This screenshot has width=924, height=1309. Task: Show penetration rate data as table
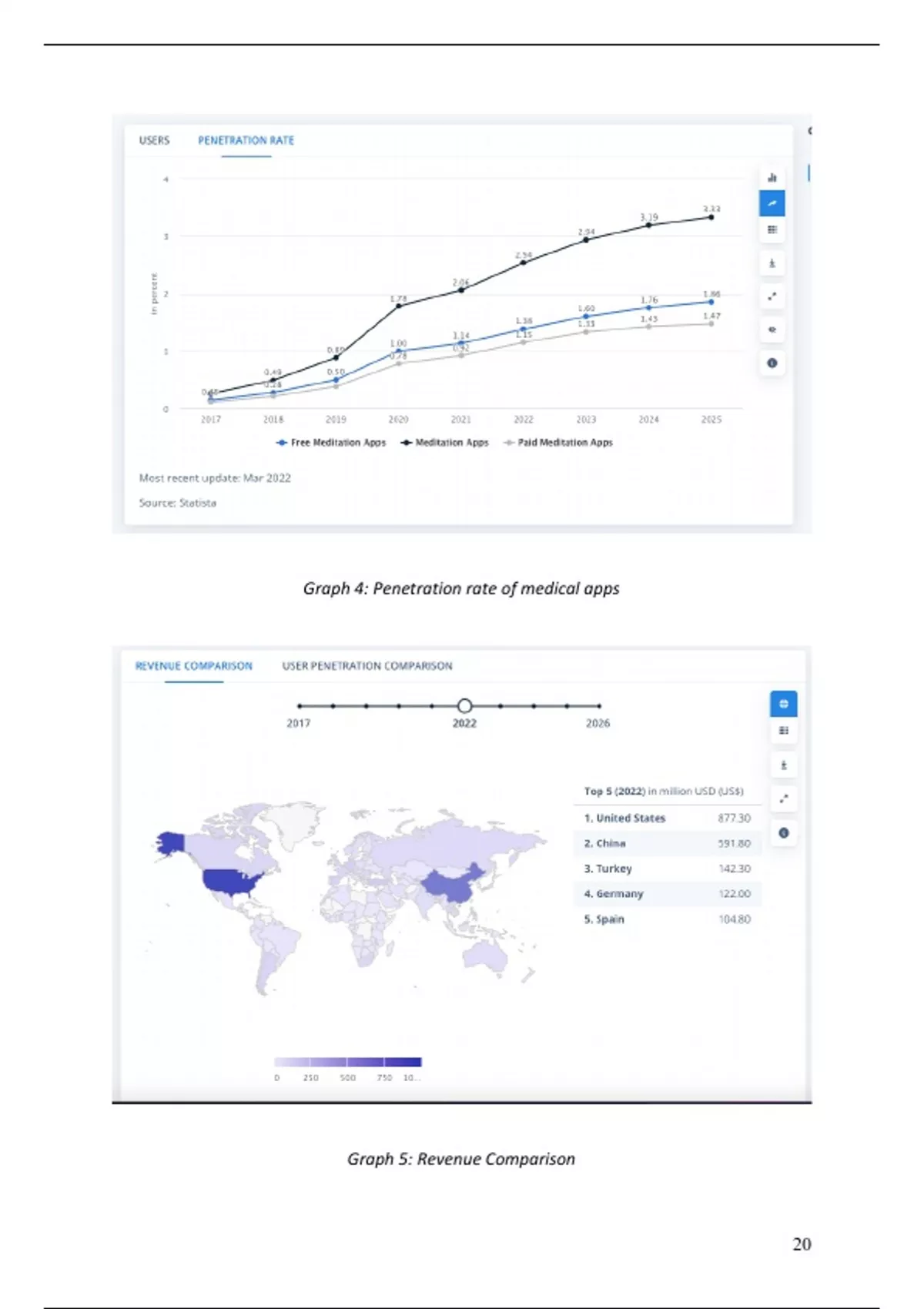(772, 229)
